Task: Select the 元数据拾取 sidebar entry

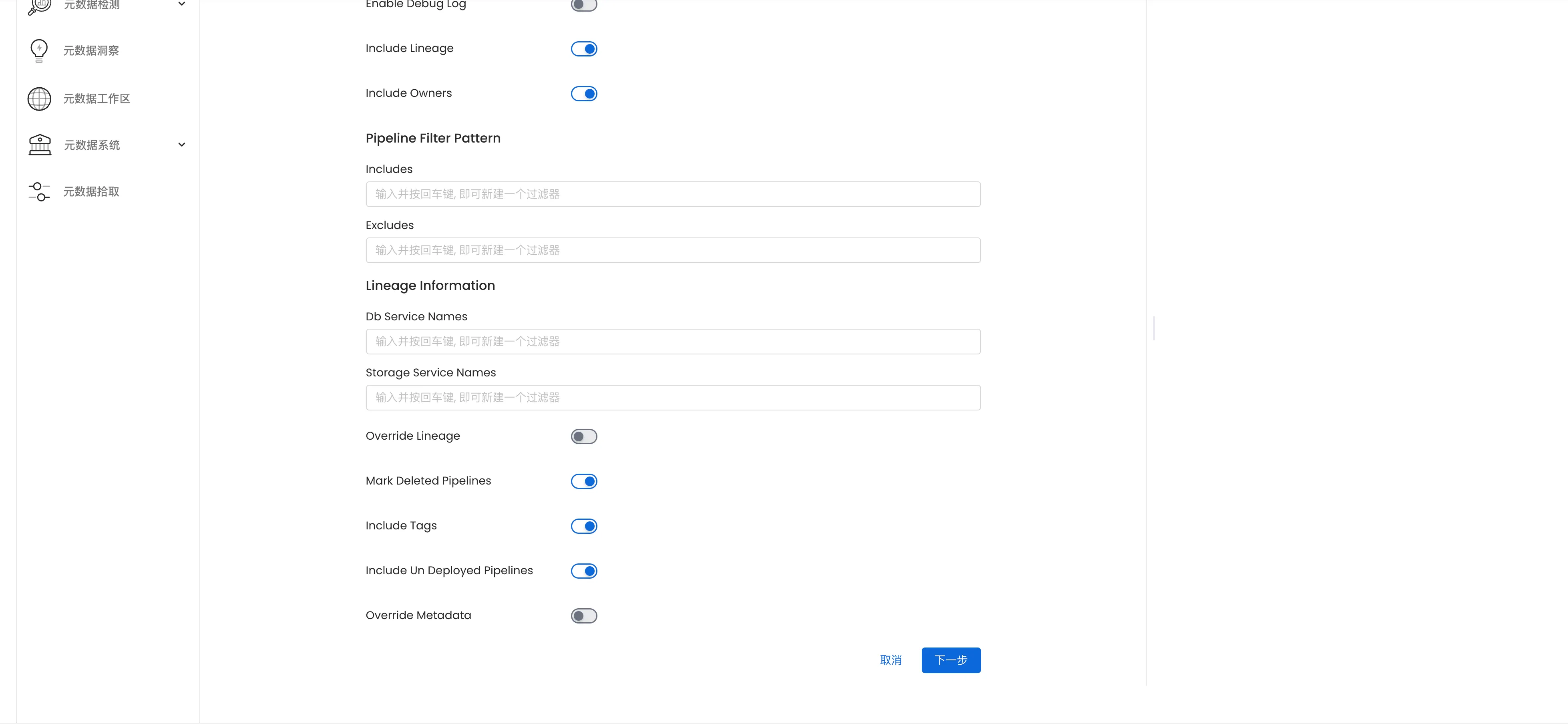Action: [91, 192]
